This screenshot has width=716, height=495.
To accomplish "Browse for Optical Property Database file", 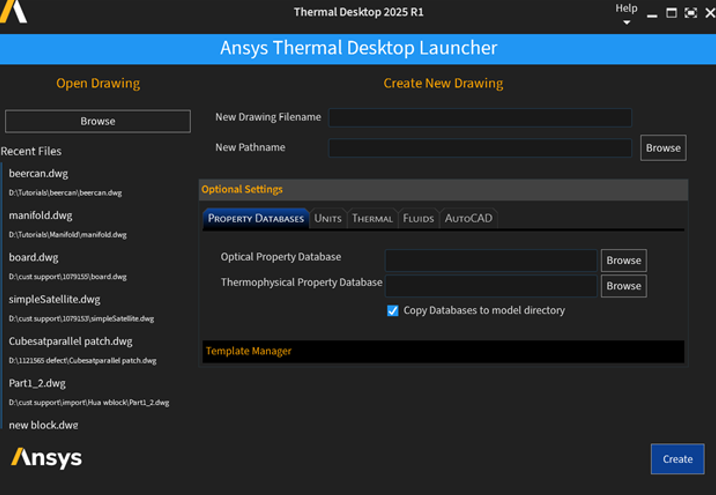I will pyautogui.click(x=623, y=260).
